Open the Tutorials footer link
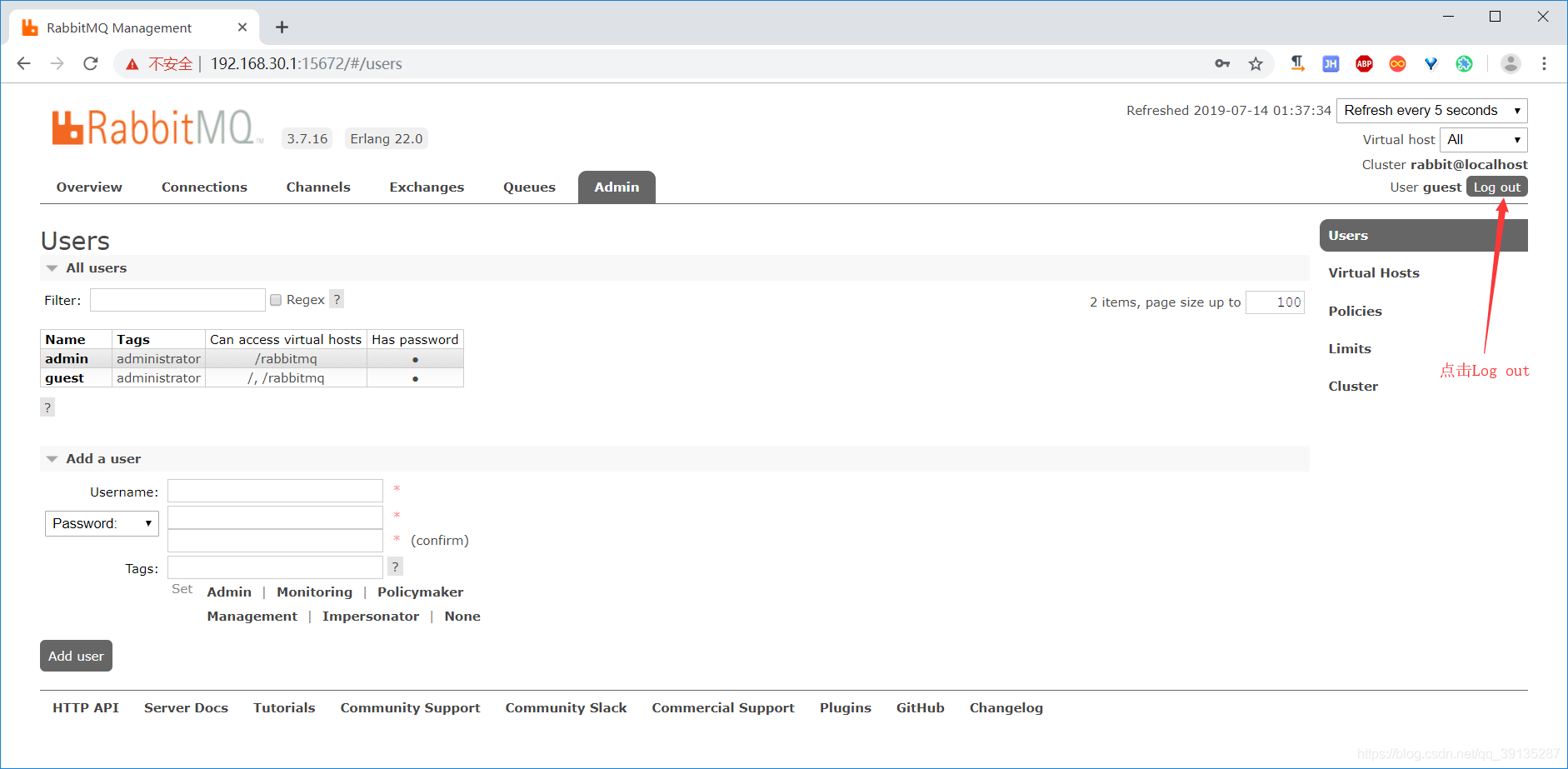 [x=284, y=708]
